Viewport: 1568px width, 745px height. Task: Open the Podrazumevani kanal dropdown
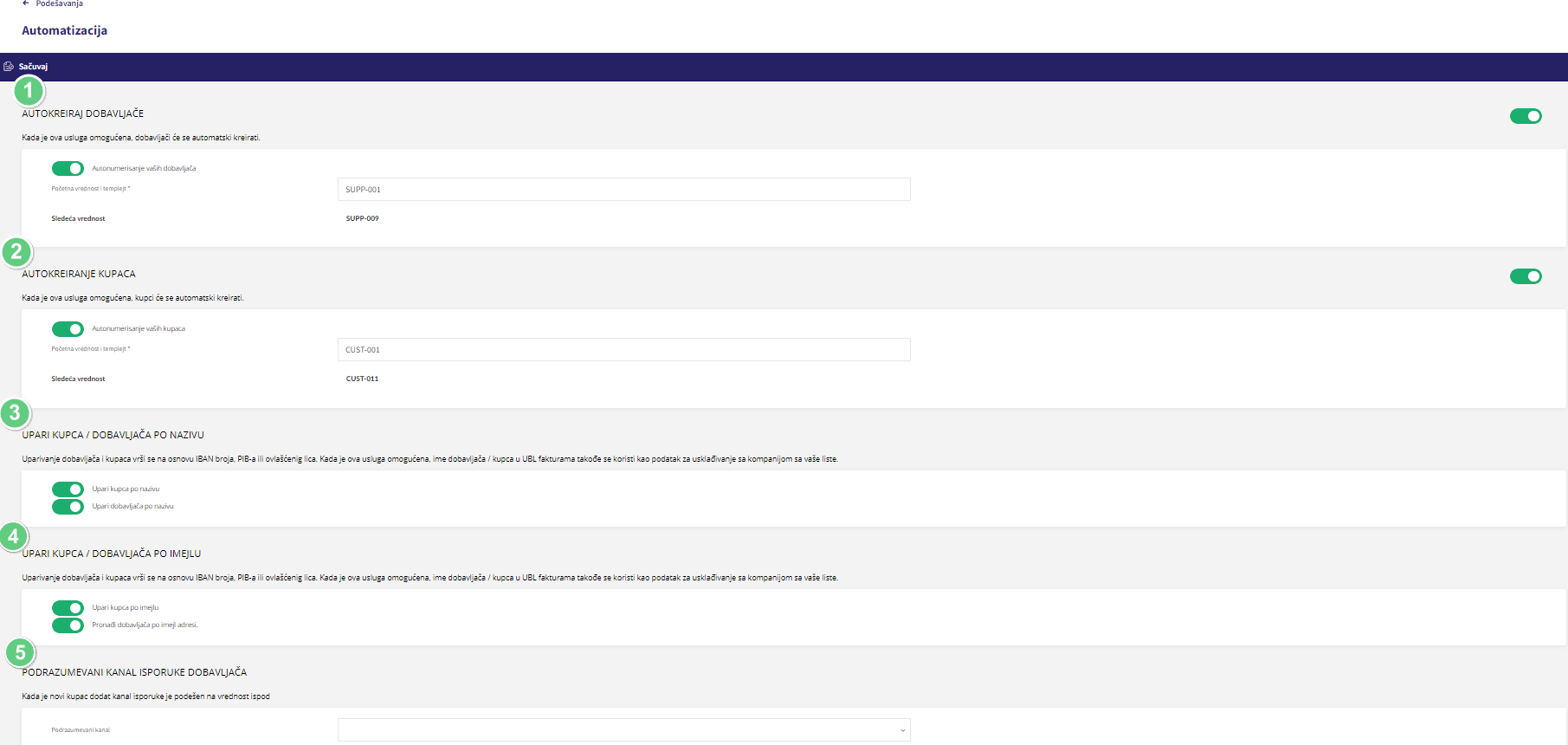623,730
